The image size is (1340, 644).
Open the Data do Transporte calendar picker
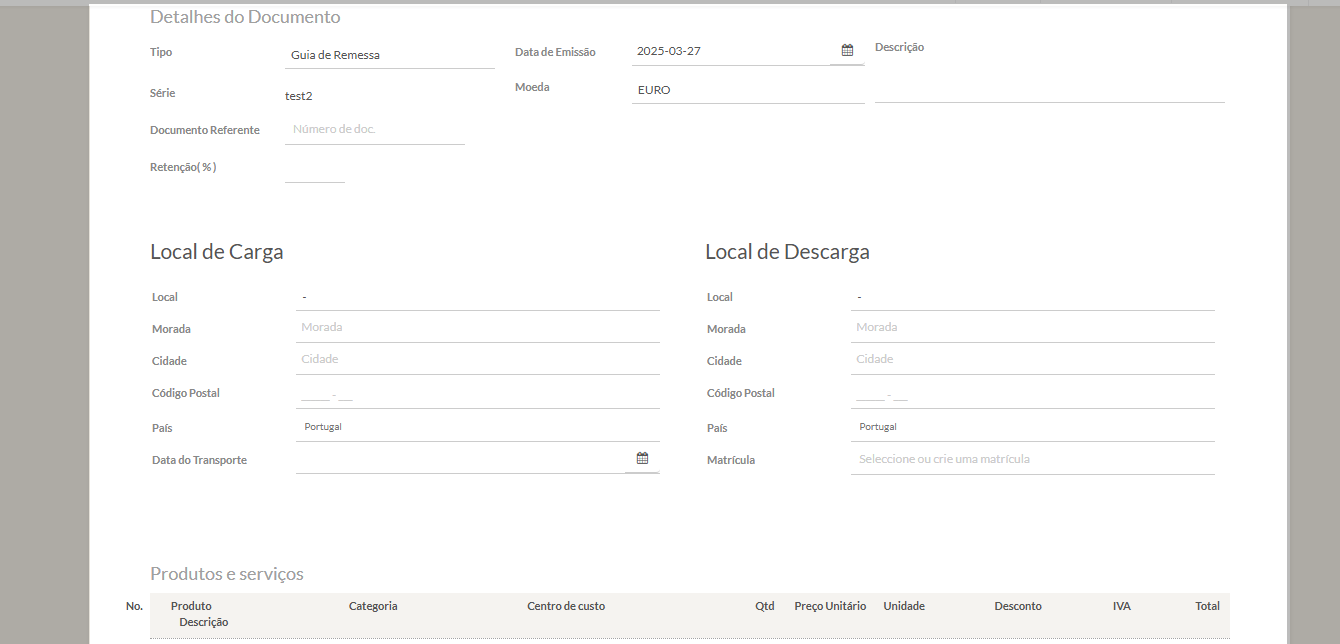coord(642,458)
